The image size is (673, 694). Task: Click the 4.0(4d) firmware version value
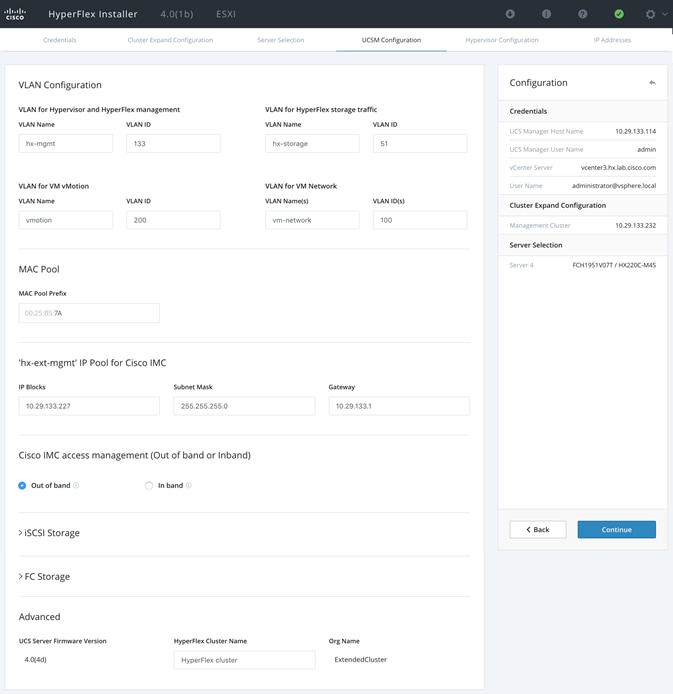tap(35, 659)
